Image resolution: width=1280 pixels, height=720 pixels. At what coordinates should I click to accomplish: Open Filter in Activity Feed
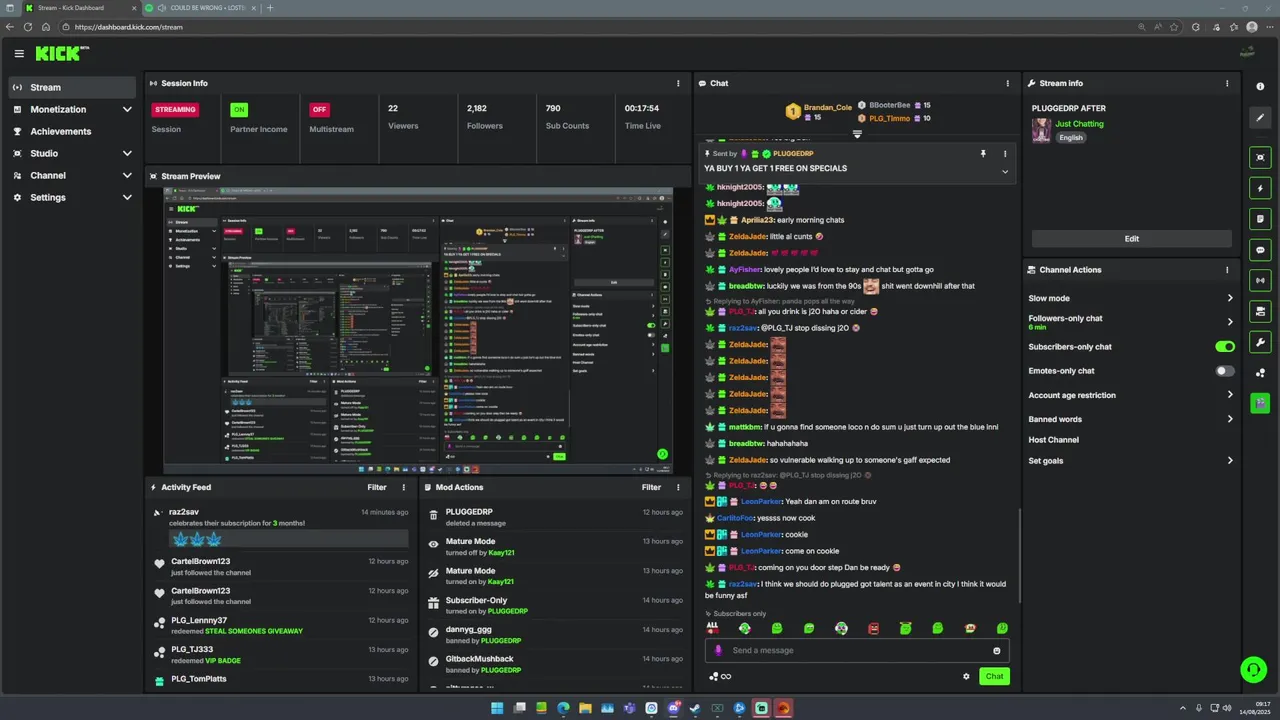pos(377,487)
